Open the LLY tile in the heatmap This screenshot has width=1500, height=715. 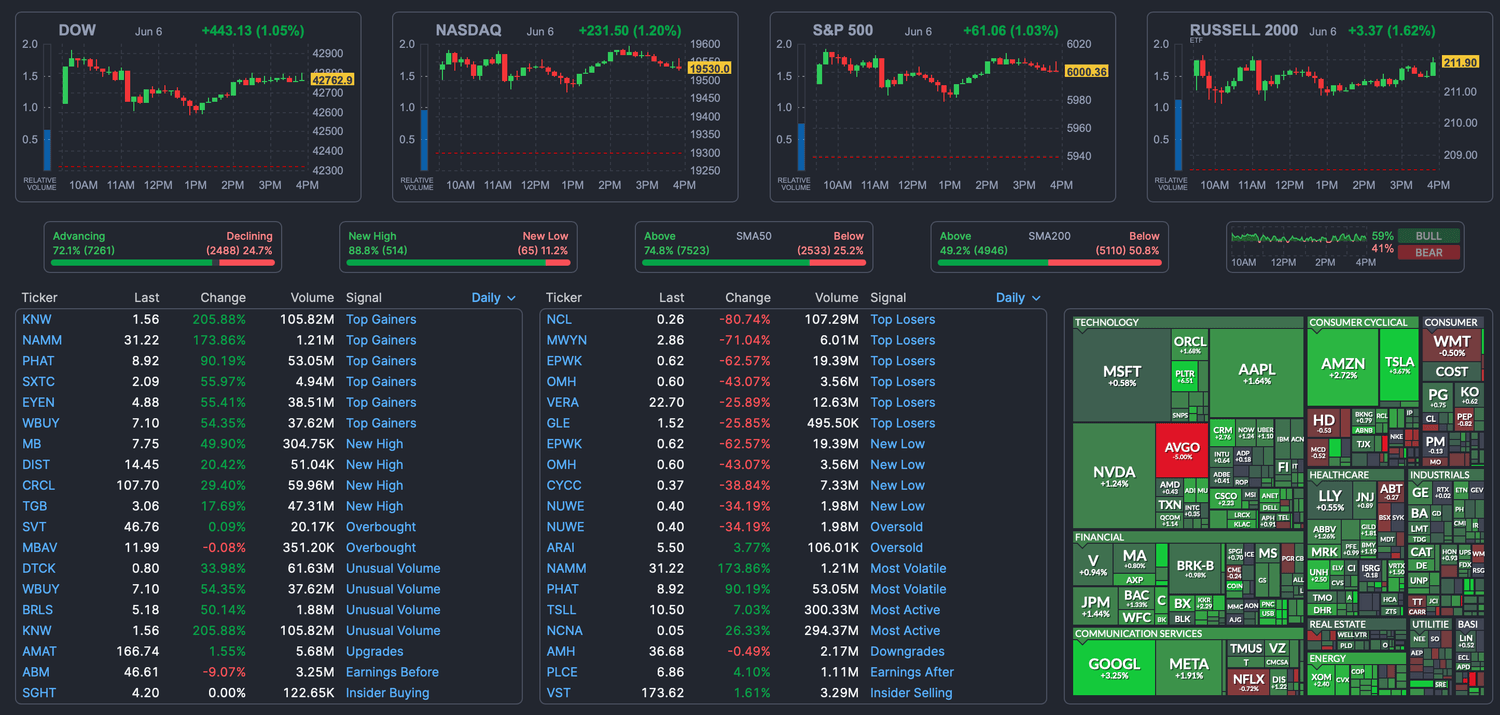coord(1330,500)
